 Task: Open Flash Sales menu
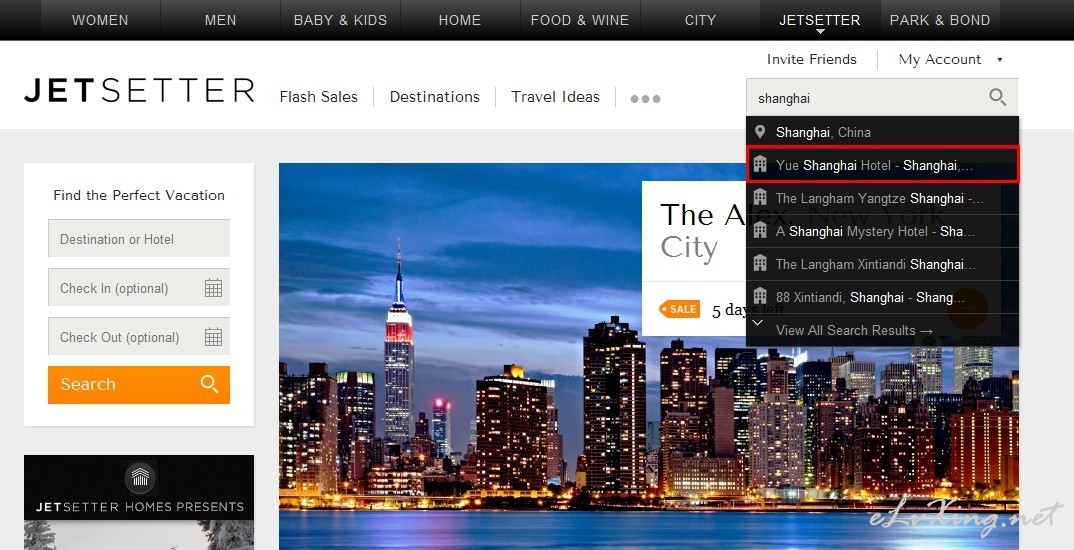click(319, 97)
